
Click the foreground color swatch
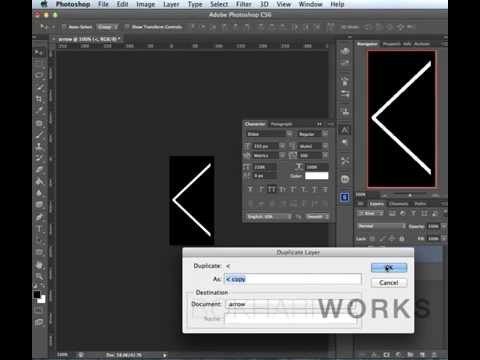tap(37, 295)
